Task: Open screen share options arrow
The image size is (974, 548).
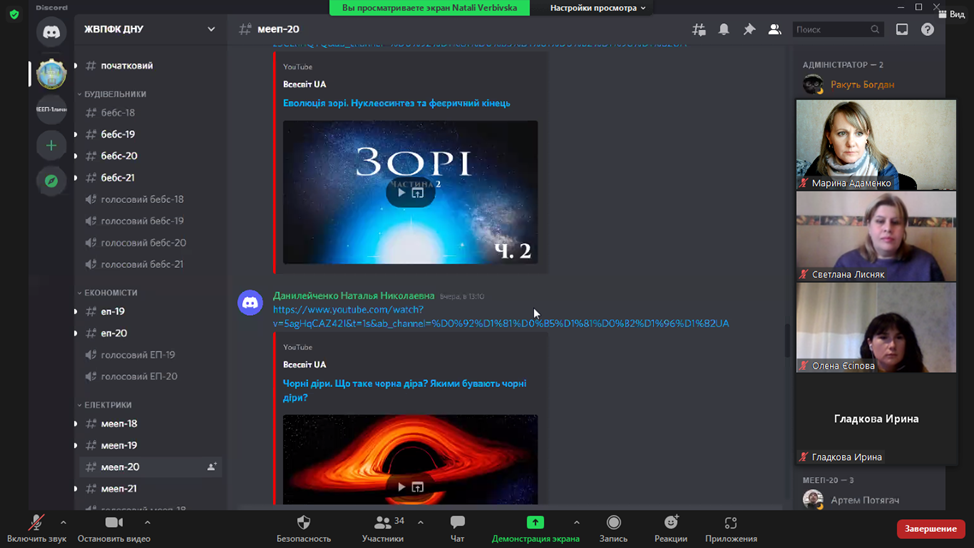Action: click(x=576, y=523)
